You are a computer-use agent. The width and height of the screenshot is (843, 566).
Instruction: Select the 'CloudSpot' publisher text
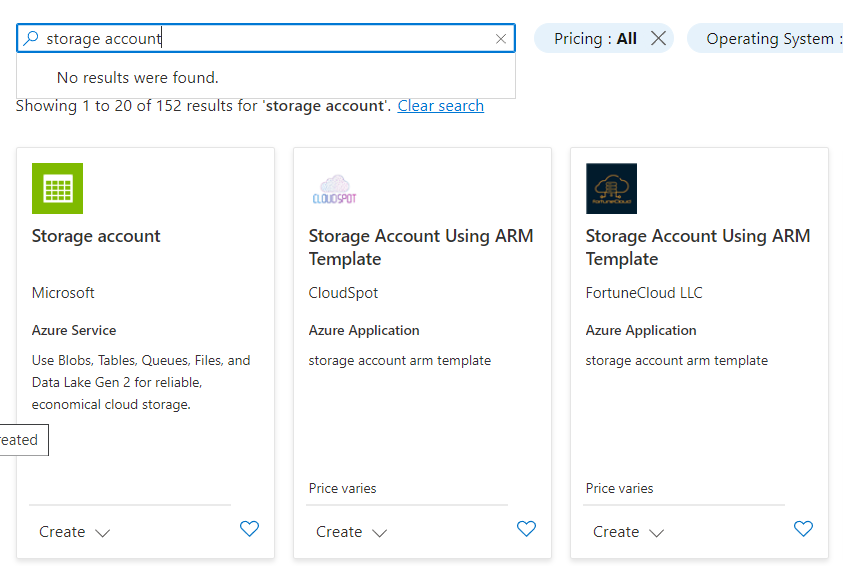[343, 293]
